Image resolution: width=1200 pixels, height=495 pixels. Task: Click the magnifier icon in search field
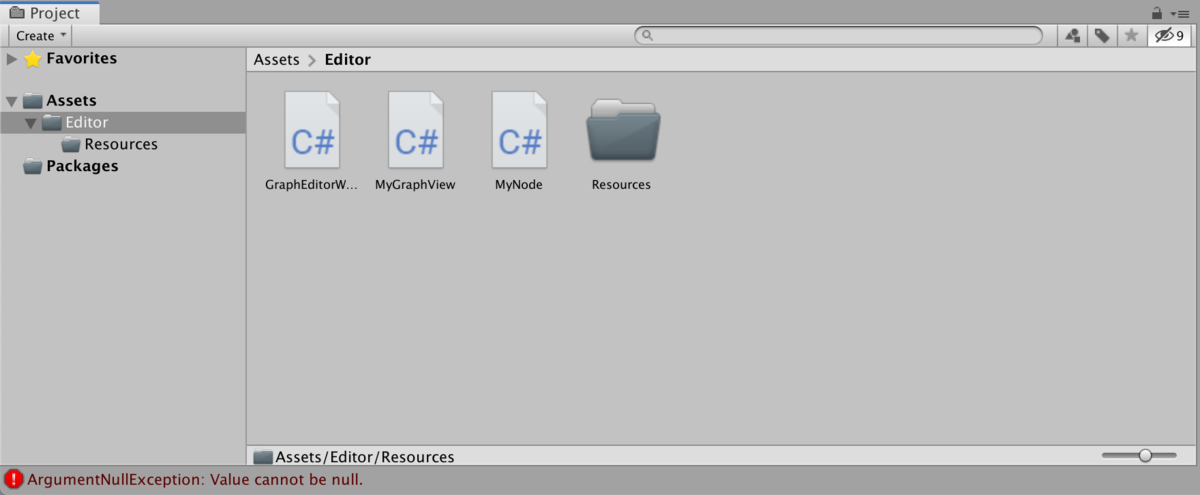(647, 36)
